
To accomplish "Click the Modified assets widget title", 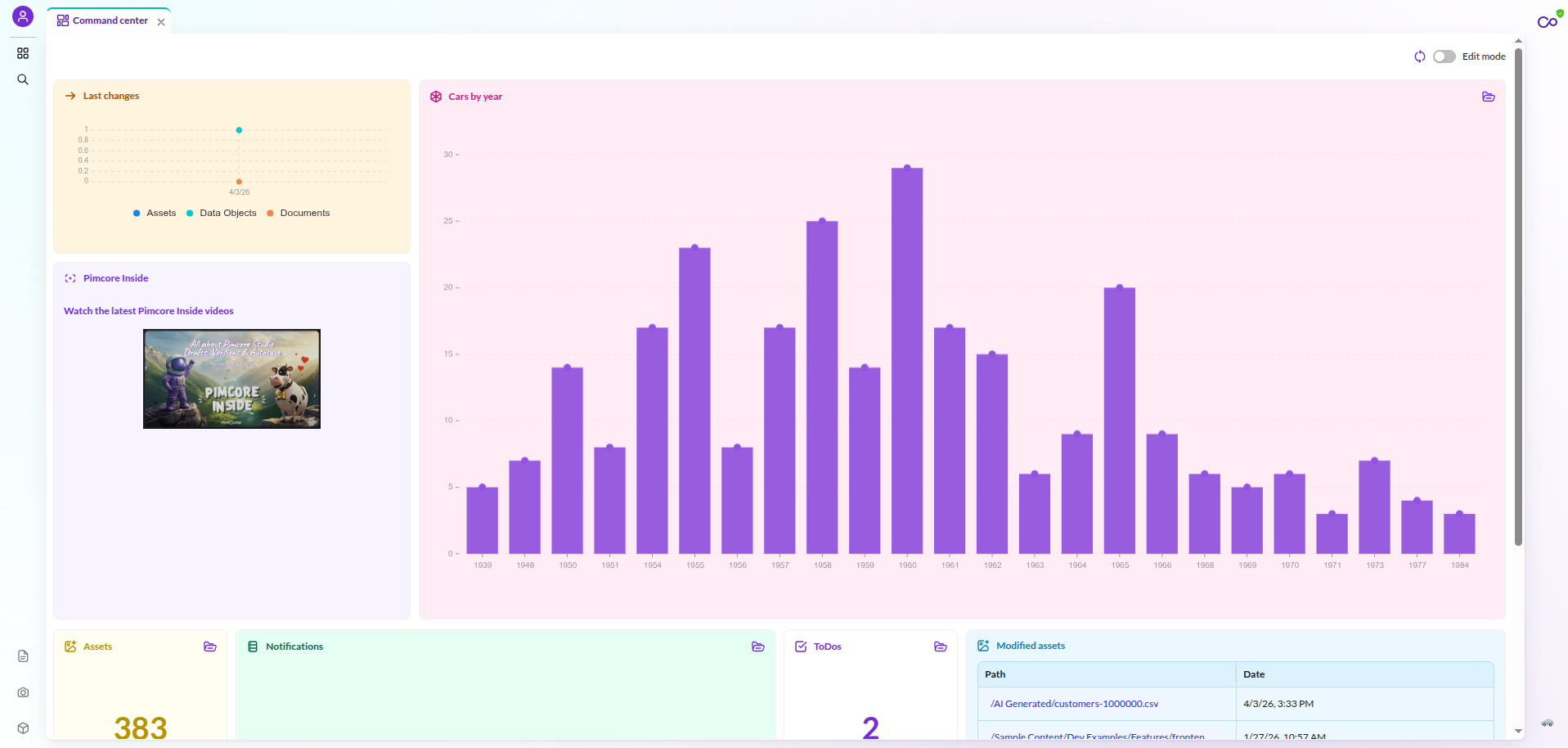I will tap(1031, 646).
